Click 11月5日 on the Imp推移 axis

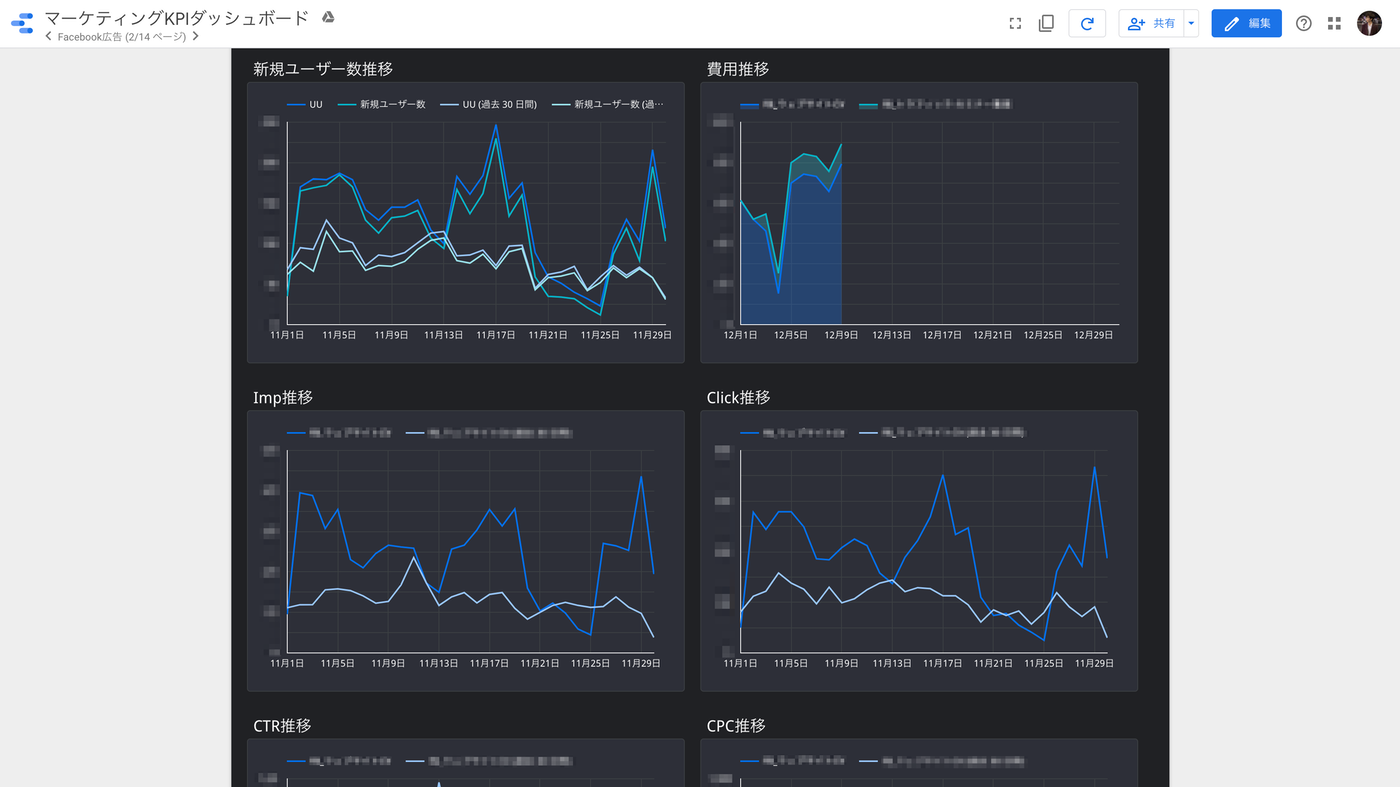(338, 663)
